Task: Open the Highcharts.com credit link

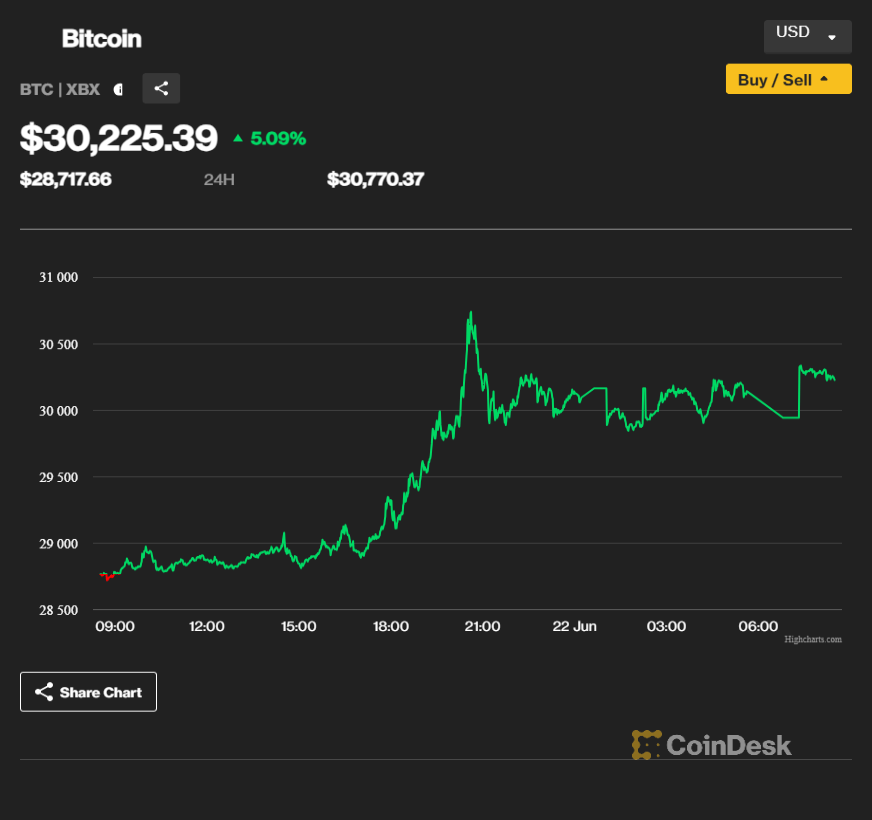Action: click(812, 639)
